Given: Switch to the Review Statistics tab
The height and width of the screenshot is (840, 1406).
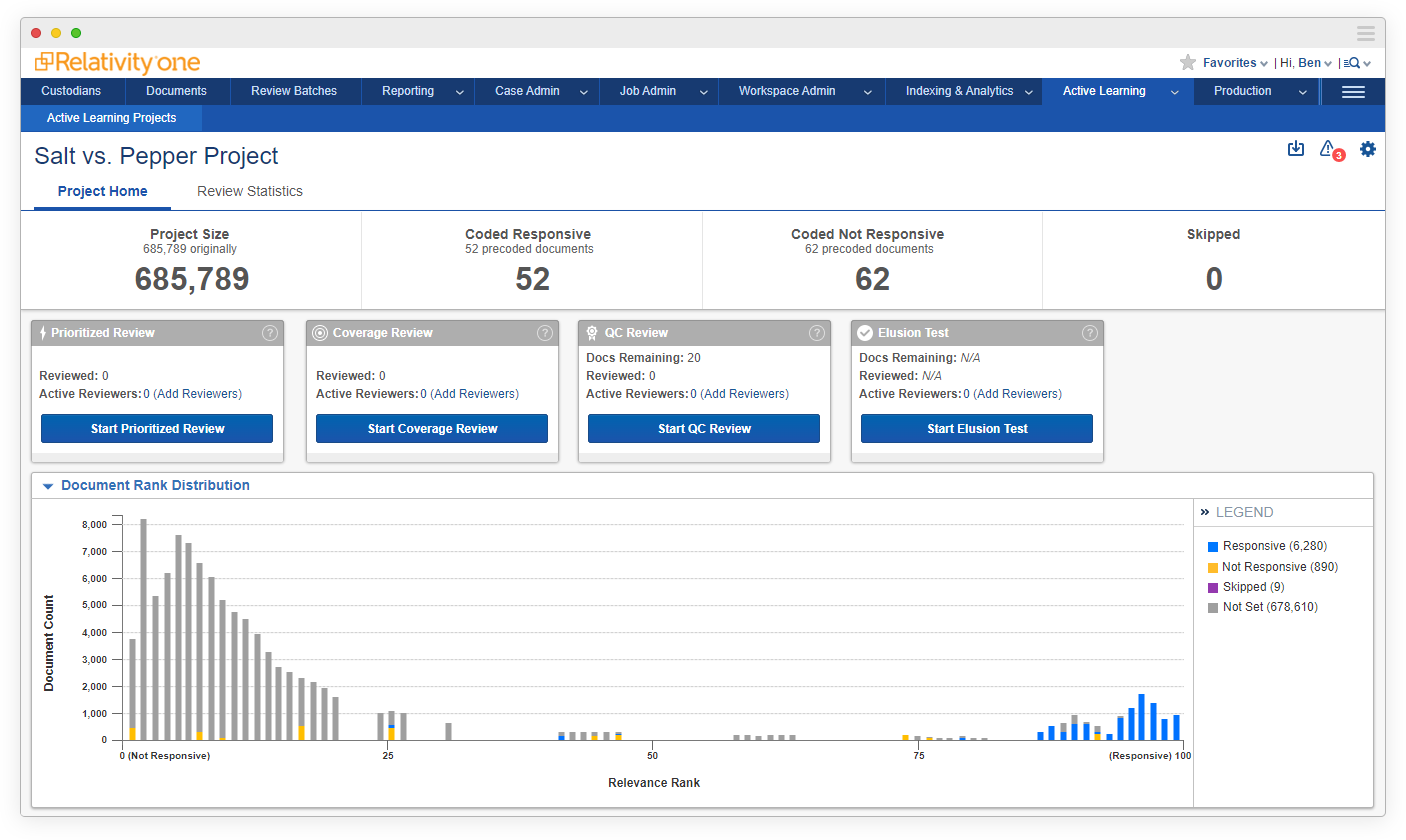Looking at the screenshot, I should 249,191.
